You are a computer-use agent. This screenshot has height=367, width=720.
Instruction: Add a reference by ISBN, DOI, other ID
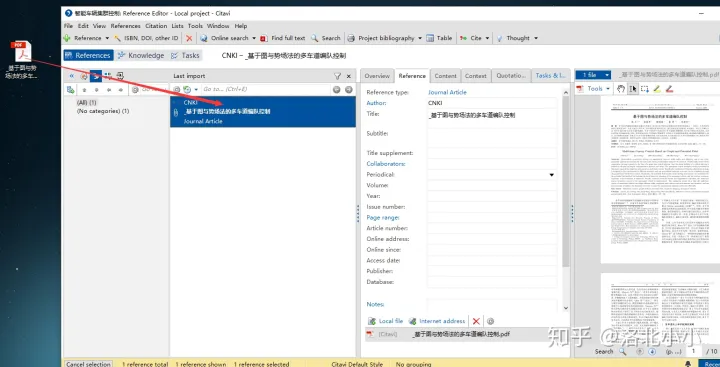click(x=146, y=38)
